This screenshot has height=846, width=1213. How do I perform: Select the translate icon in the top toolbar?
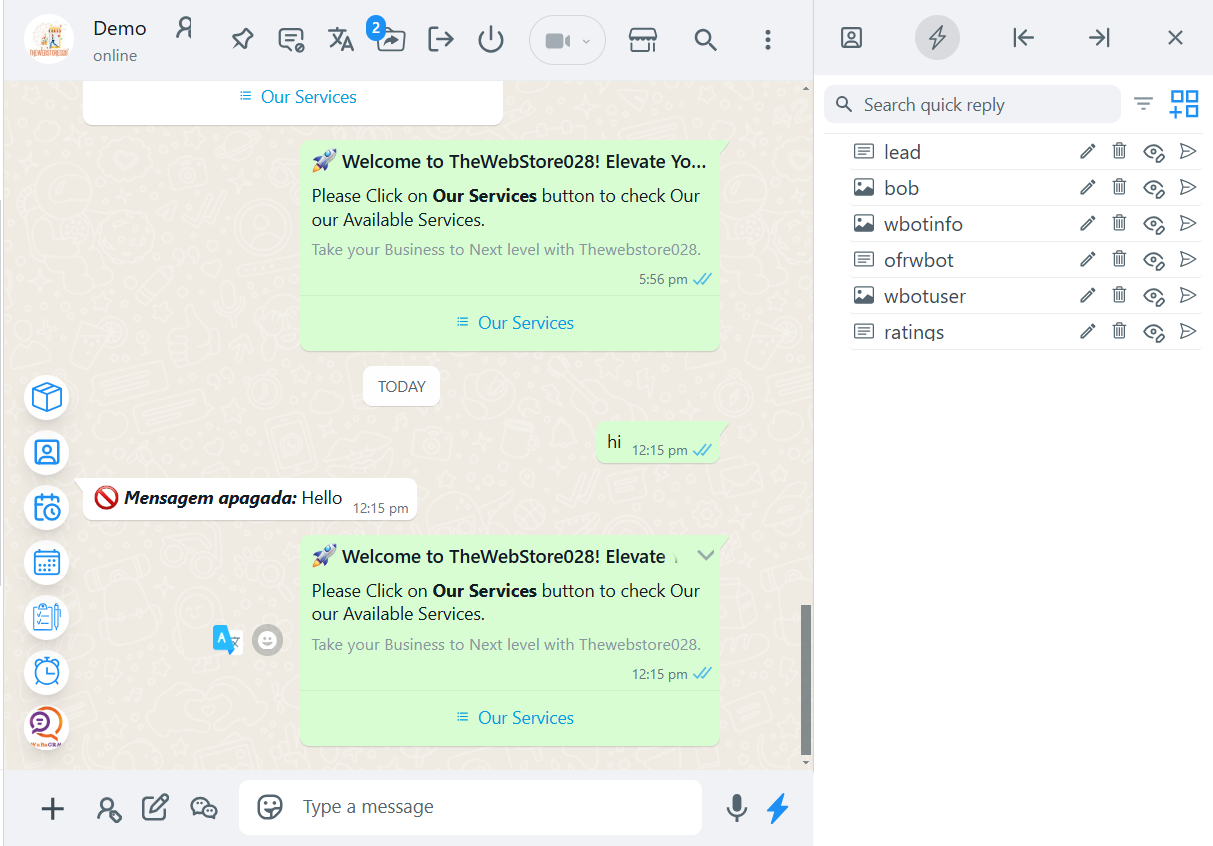[340, 38]
